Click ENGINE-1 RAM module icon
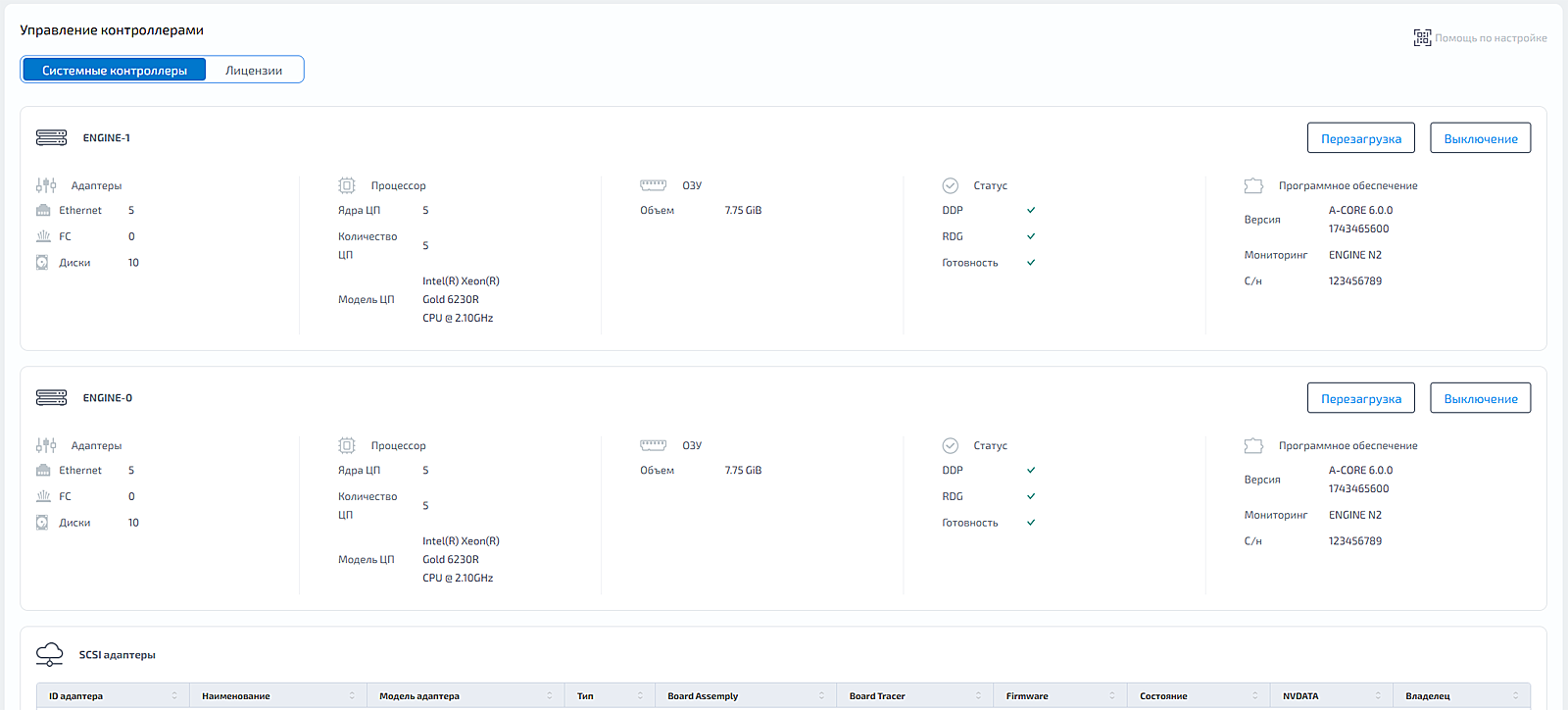Image resolution: width=1568 pixels, height=710 pixels. (x=653, y=184)
